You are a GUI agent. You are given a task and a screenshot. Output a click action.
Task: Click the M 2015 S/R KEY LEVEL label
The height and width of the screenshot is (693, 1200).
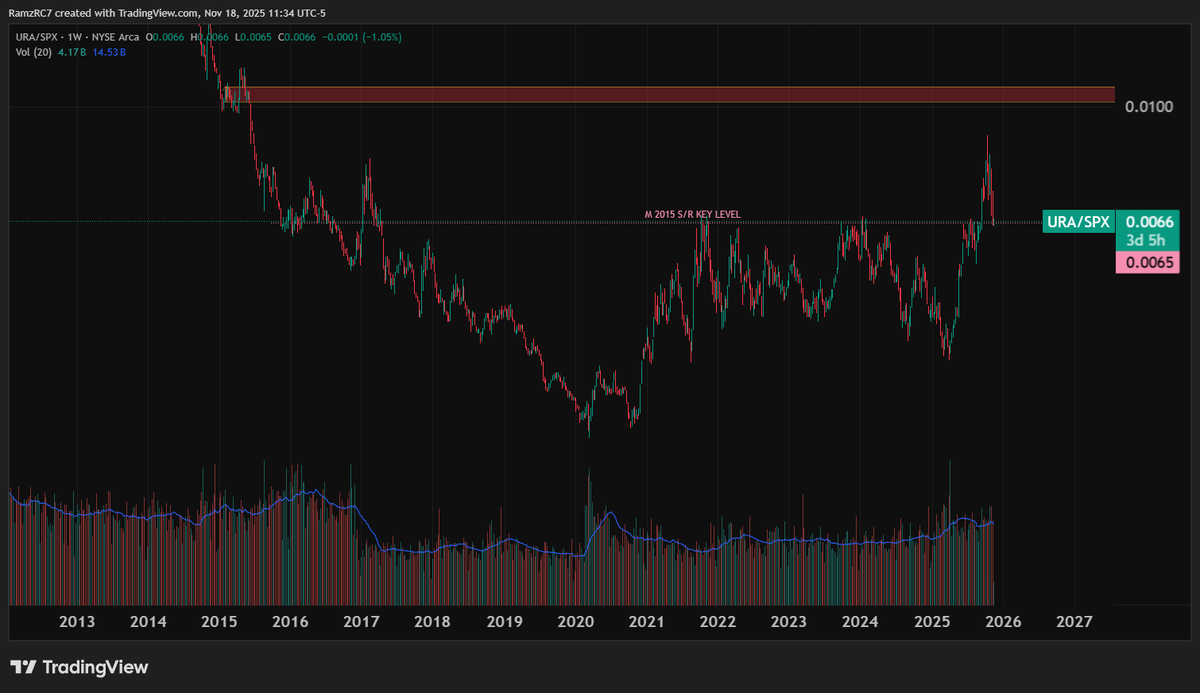click(x=692, y=215)
